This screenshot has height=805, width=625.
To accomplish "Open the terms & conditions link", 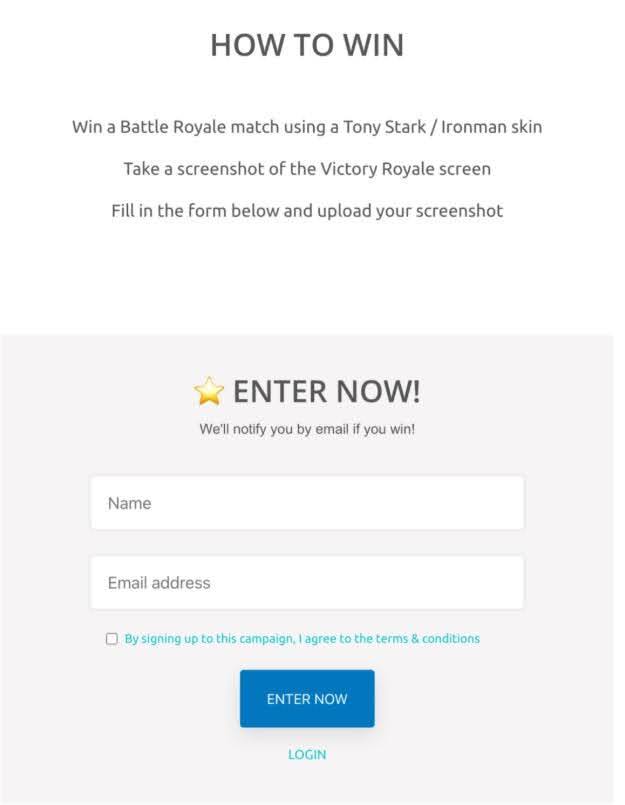I will [429, 638].
